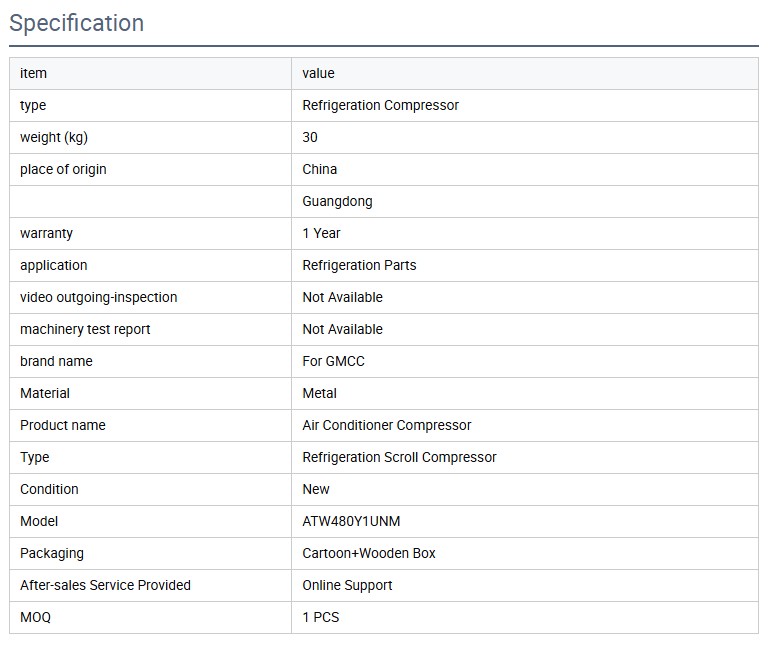Click the 'Refrigeration Parts' application value

359,265
